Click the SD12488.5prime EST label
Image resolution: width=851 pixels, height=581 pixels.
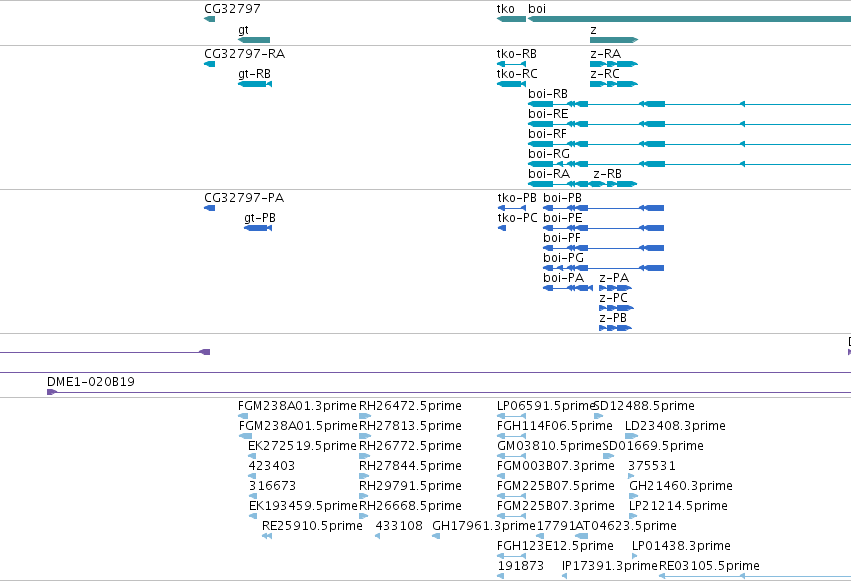(x=645, y=406)
